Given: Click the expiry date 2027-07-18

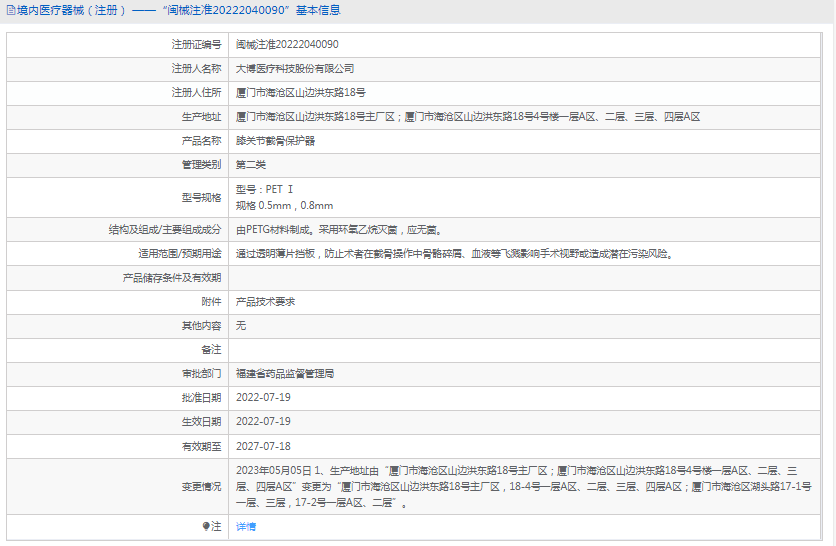Looking at the screenshot, I should pos(263,446).
